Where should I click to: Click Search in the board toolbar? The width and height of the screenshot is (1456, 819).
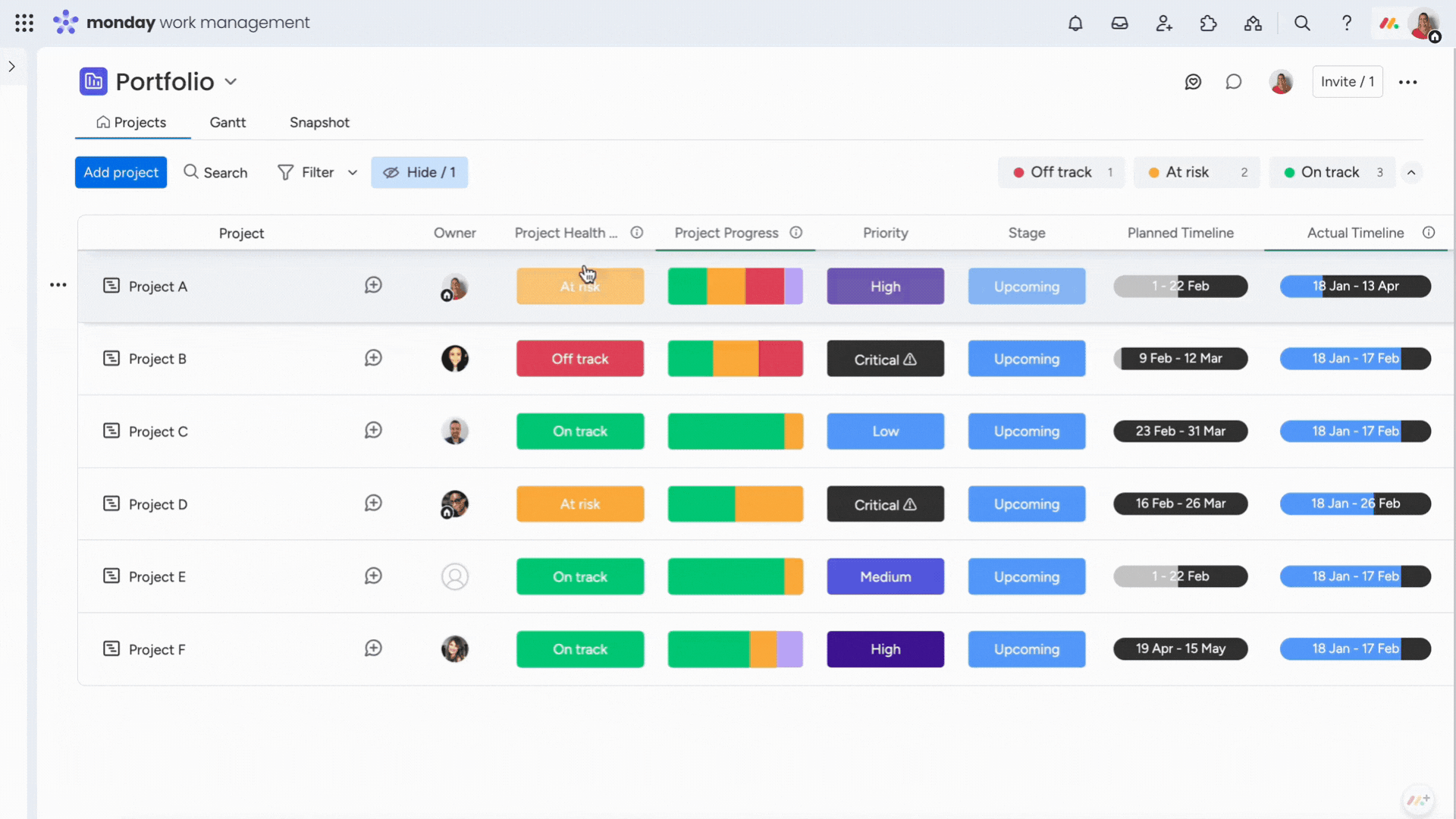pos(215,172)
